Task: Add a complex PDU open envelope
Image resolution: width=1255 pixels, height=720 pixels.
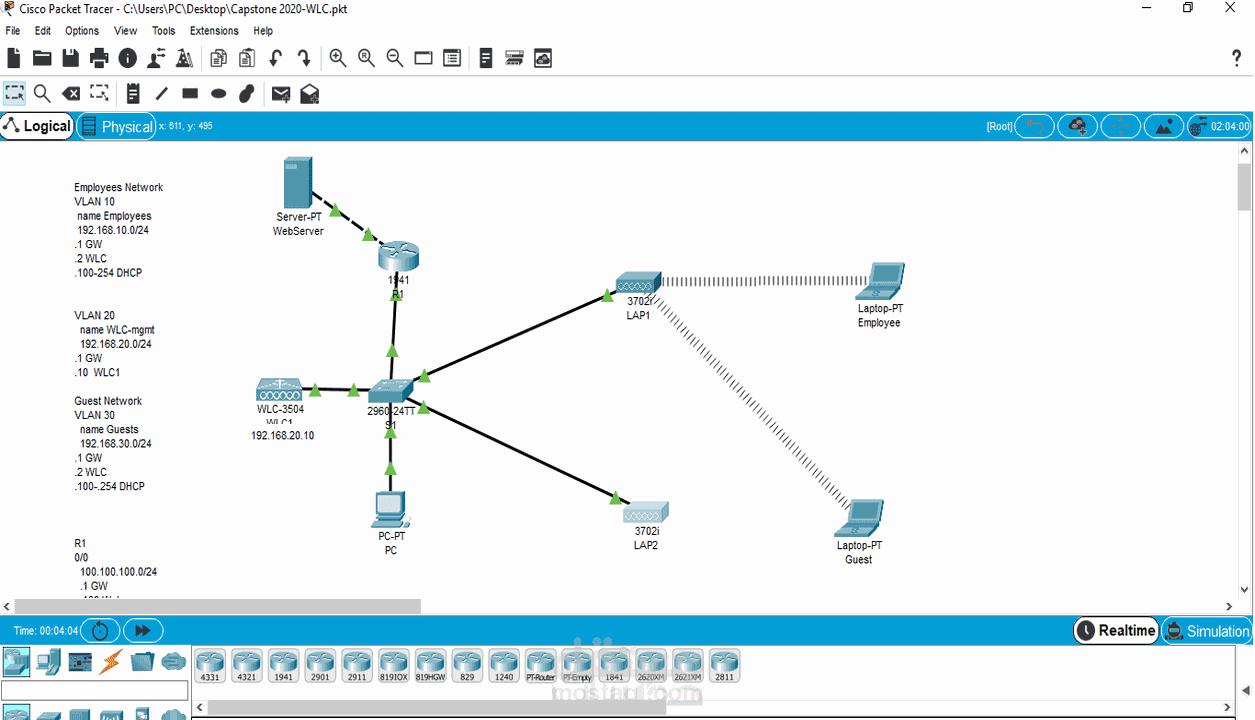Action: click(310, 93)
